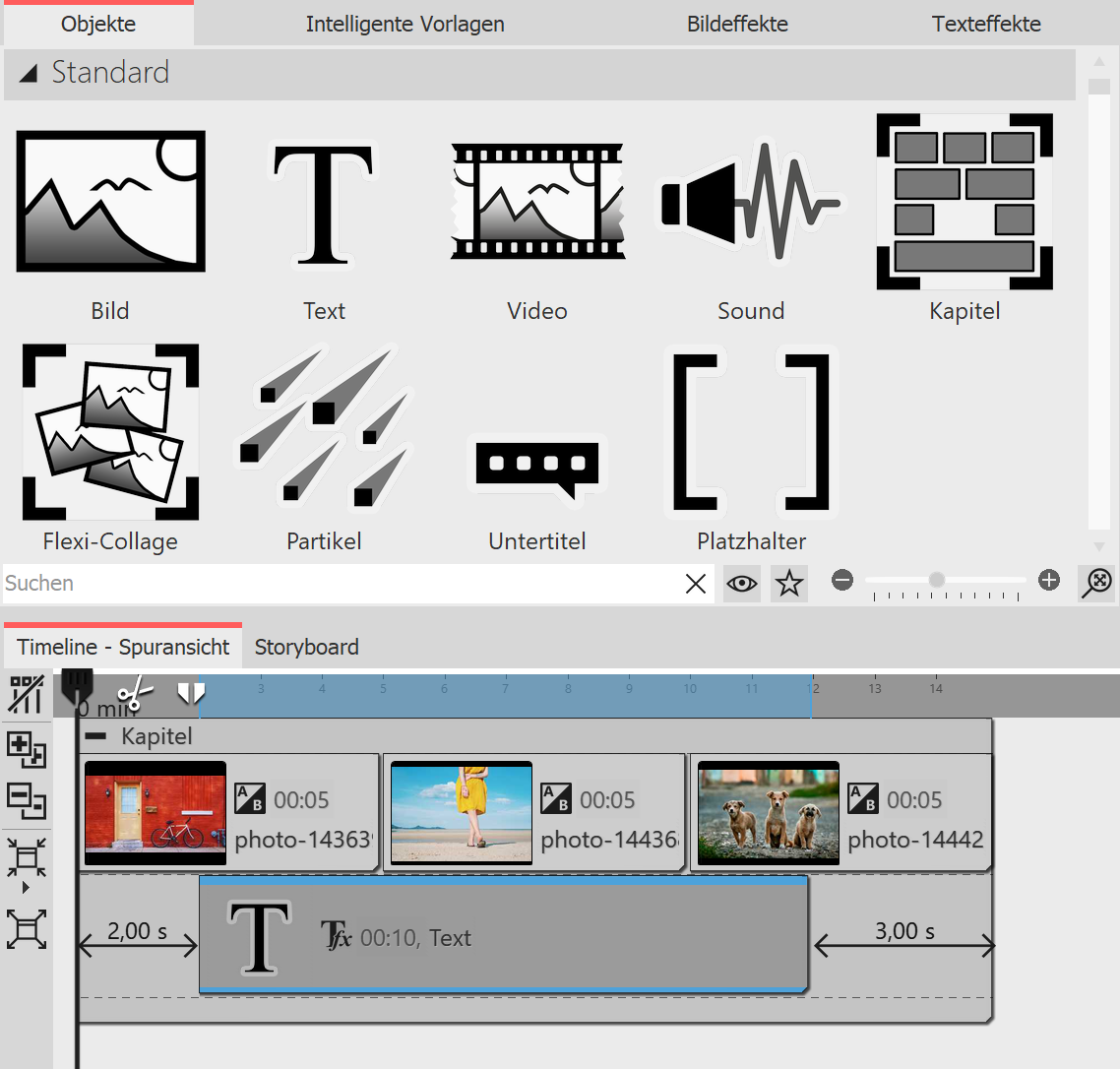
Task: Select the Bild object to insert an image
Action: 109,201
